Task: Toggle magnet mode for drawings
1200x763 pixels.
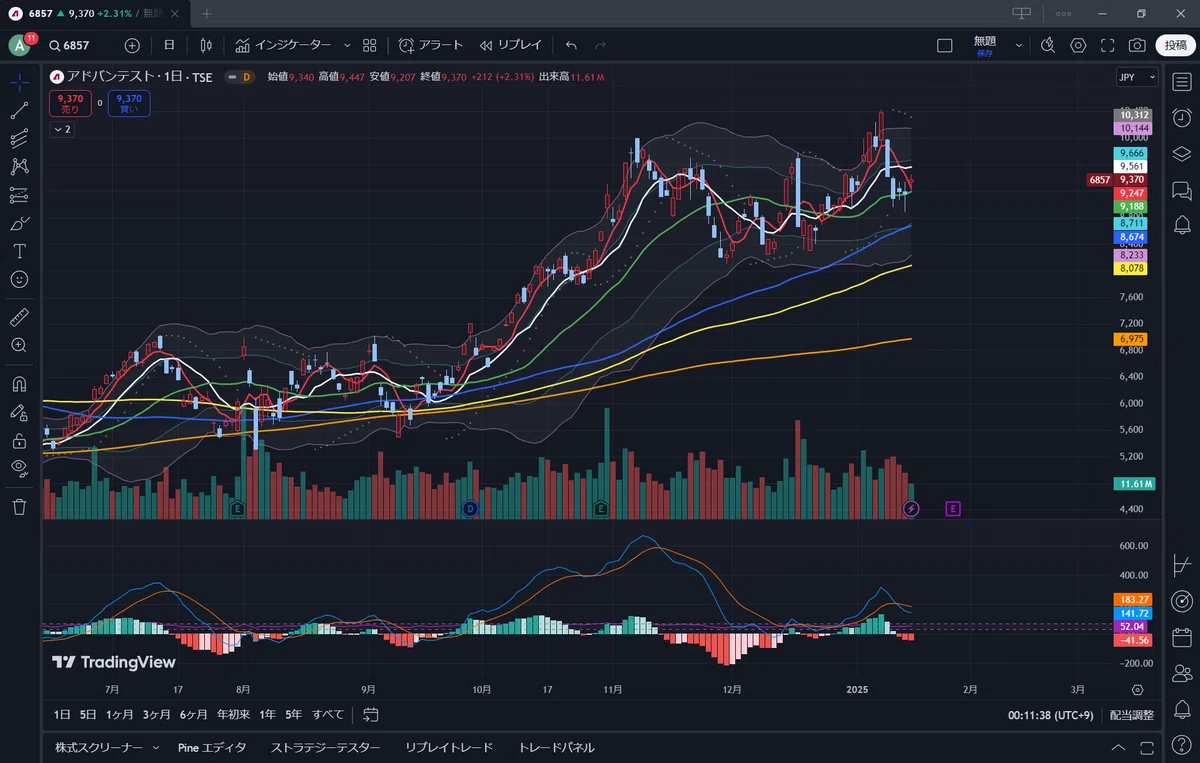Action: [x=19, y=384]
